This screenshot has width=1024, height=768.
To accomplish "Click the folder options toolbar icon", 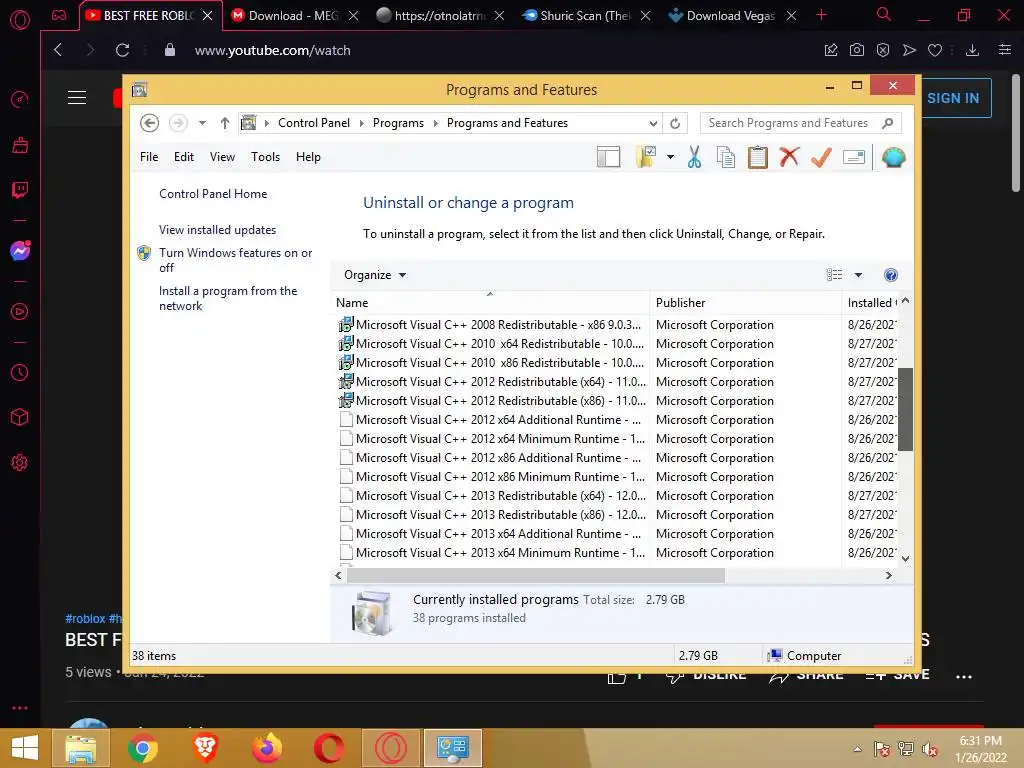I will coord(645,157).
